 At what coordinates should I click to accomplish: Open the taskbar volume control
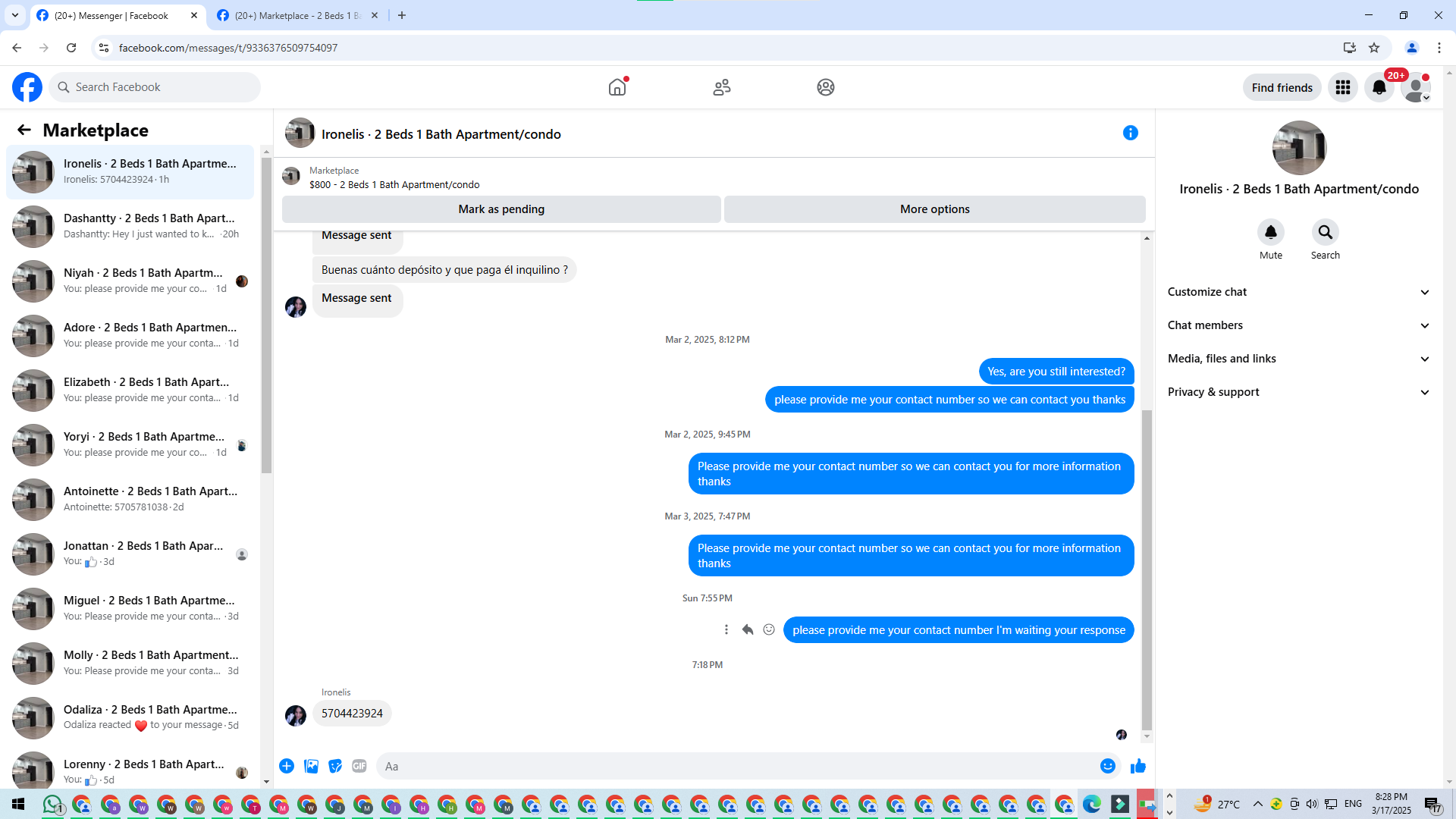(x=1312, y=804)
